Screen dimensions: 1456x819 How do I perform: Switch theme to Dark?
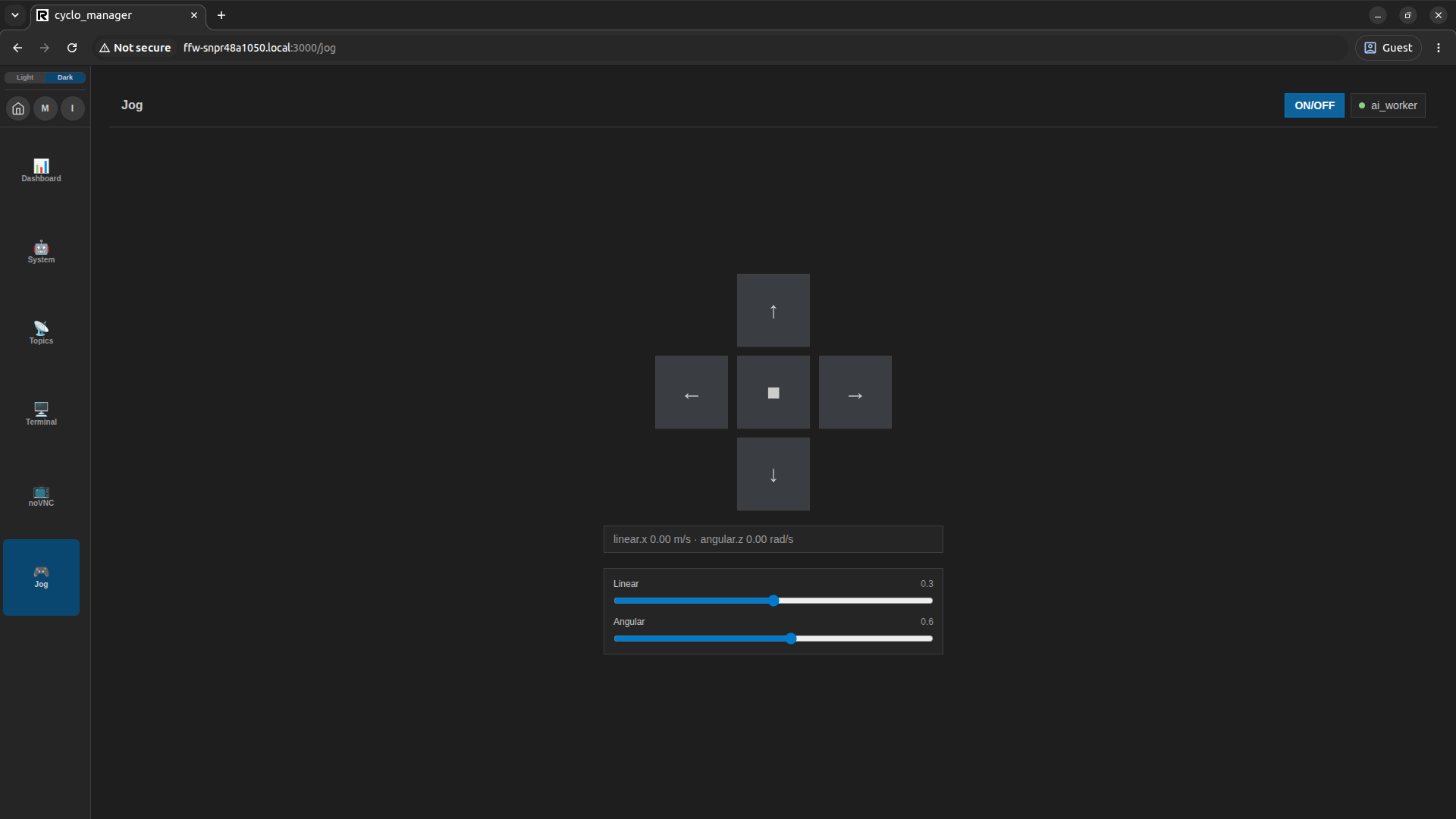pyautogui.click(x=65, y=77)
